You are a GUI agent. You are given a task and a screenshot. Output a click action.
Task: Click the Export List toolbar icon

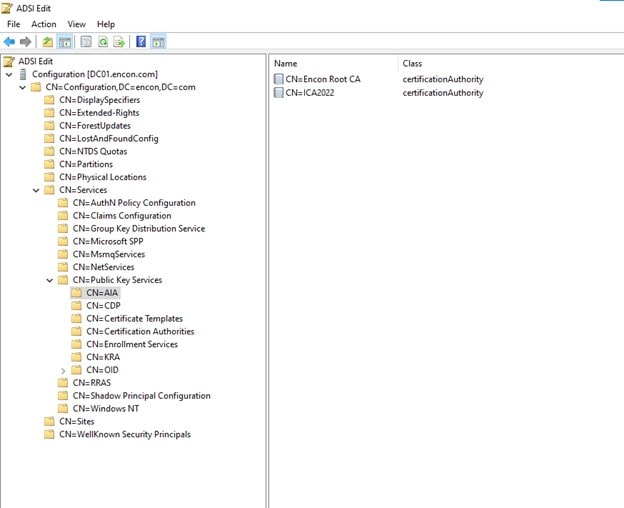coord(119,42)
